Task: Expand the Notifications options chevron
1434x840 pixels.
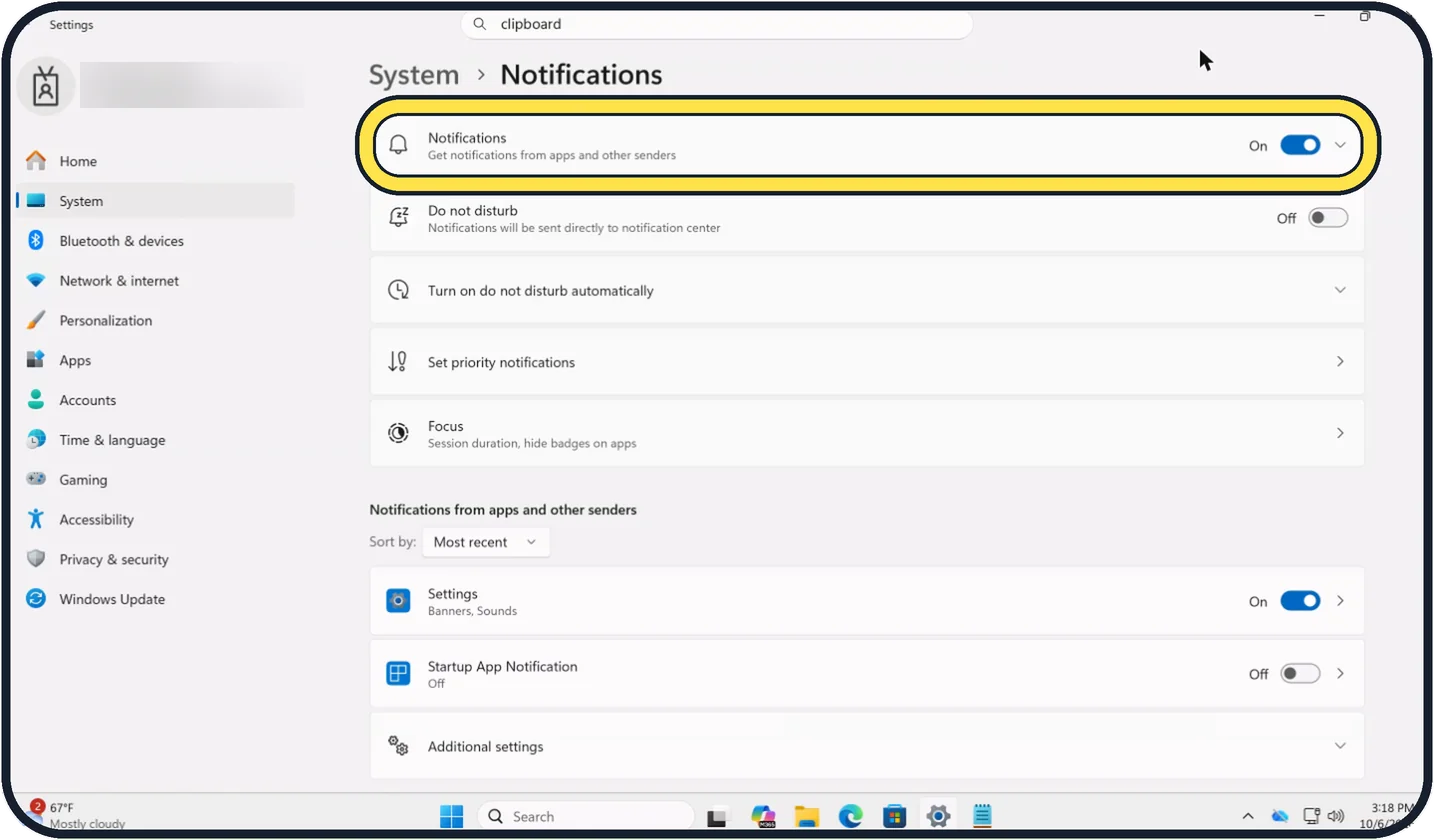Action: 1341,145
